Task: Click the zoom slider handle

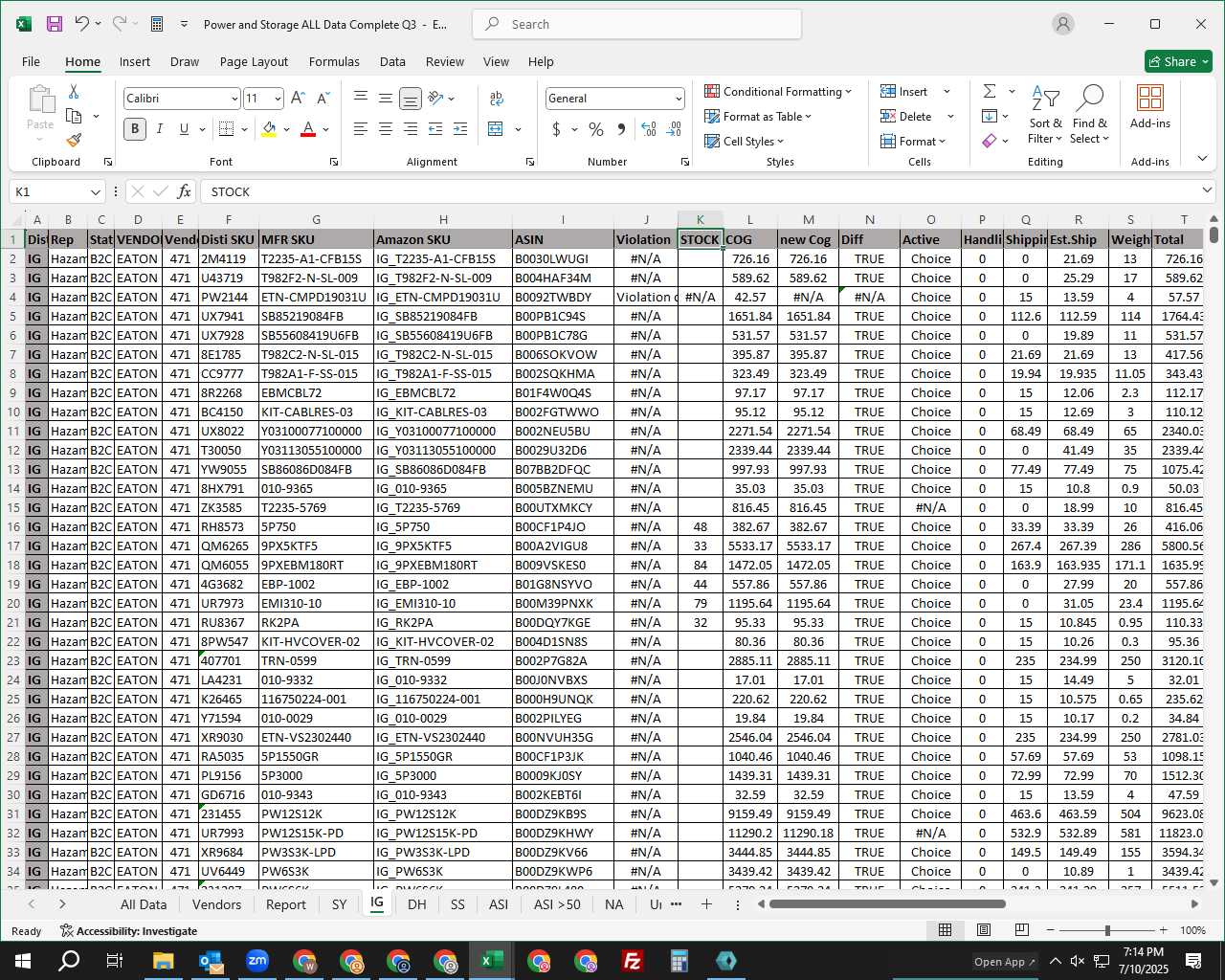Action: coord(1107,930)
